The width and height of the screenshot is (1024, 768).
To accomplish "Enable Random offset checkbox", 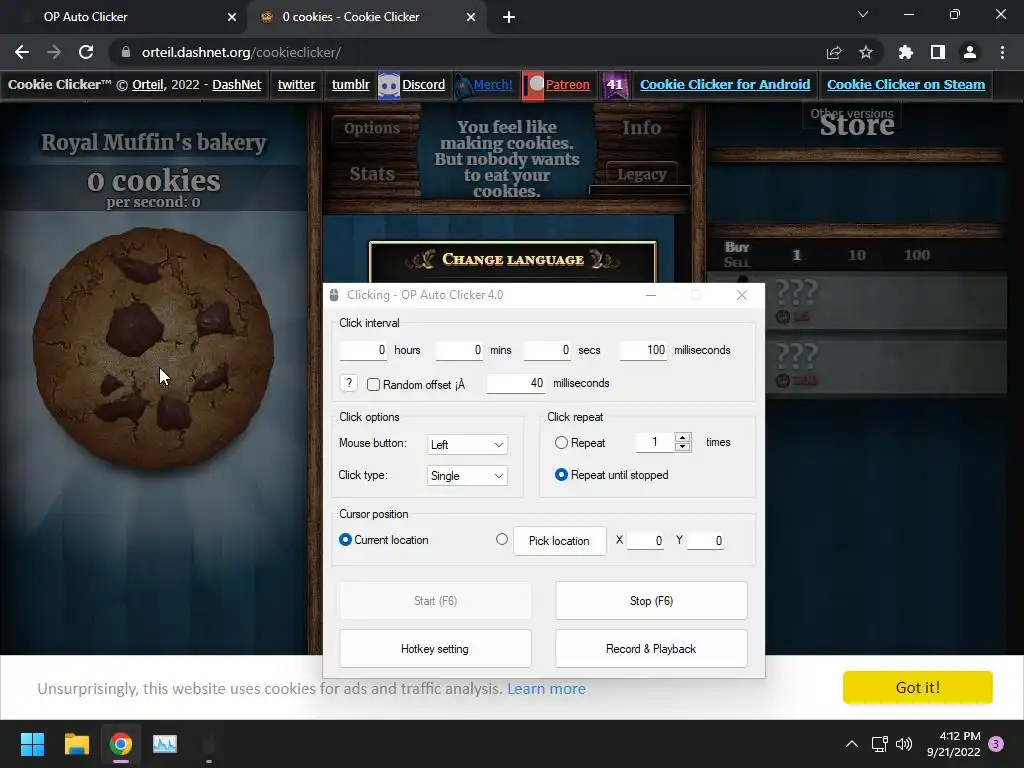I will (374, 385).
